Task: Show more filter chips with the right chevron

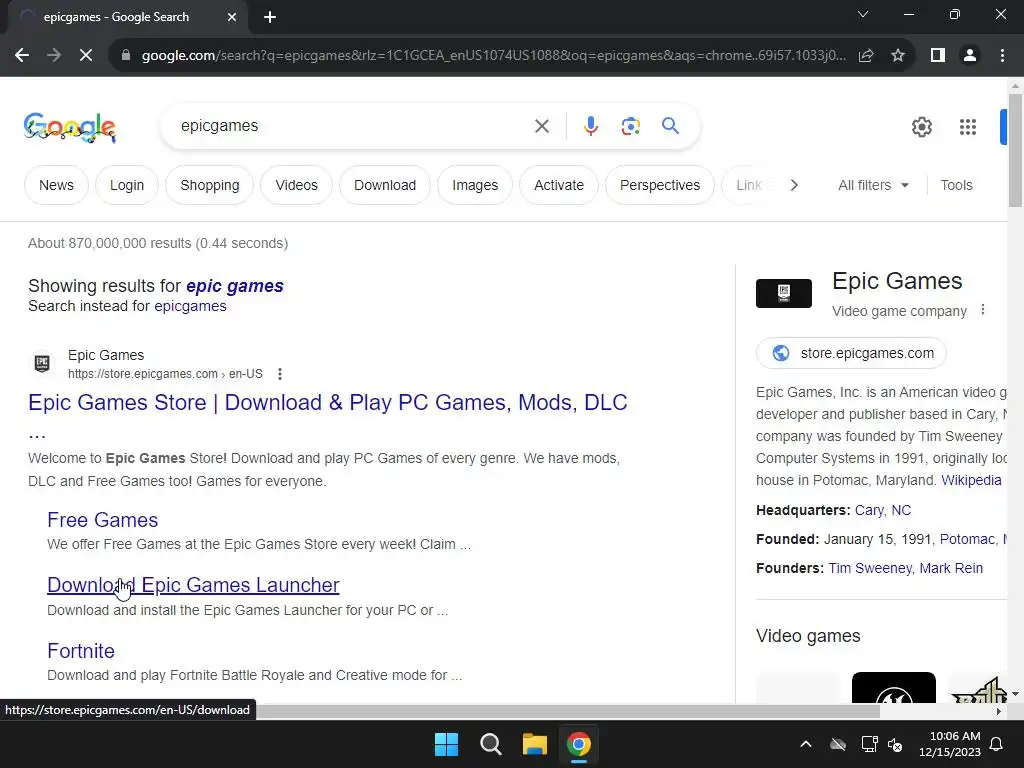Action: [794, 185]
